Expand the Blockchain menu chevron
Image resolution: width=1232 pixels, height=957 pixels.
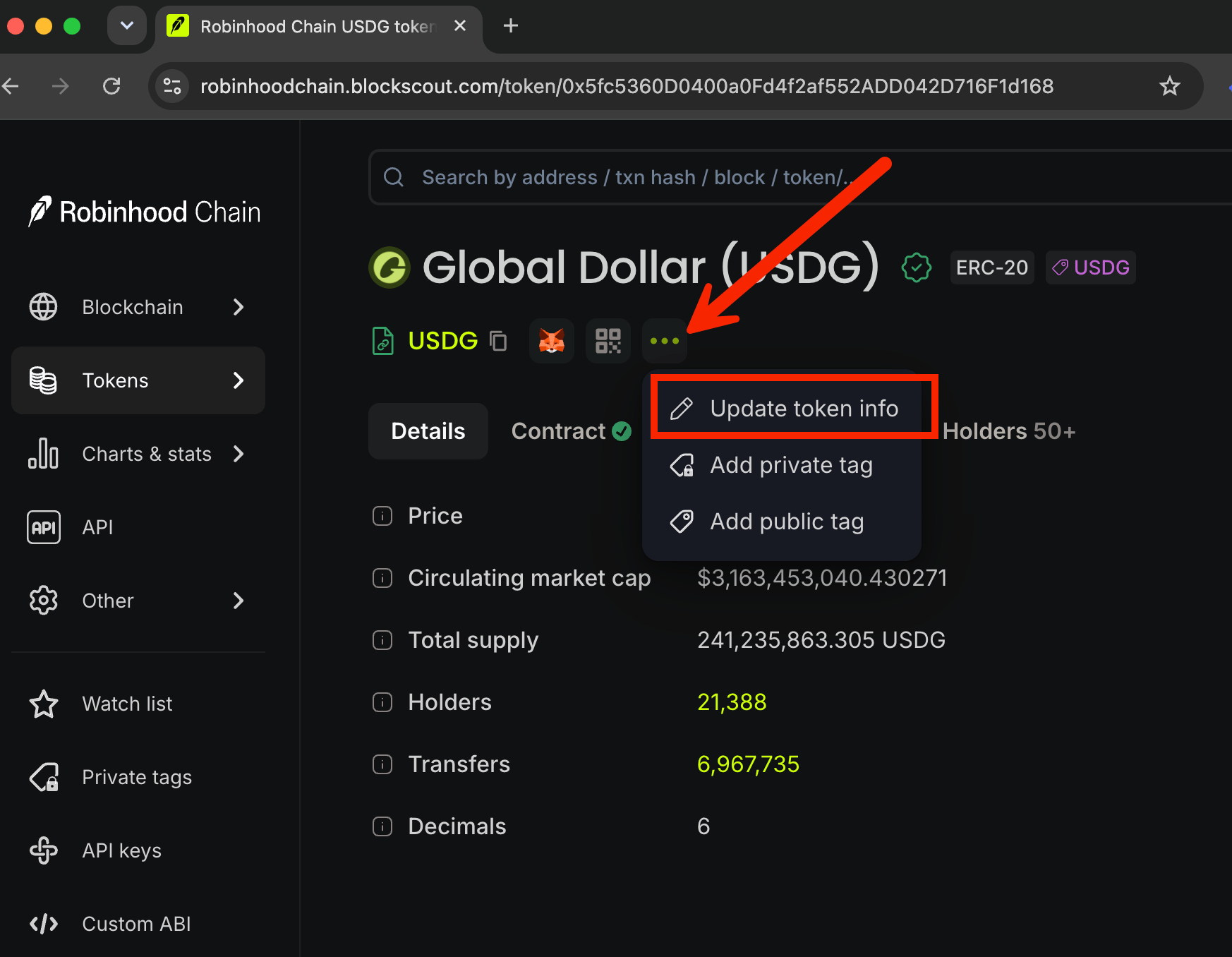[238, 307]
